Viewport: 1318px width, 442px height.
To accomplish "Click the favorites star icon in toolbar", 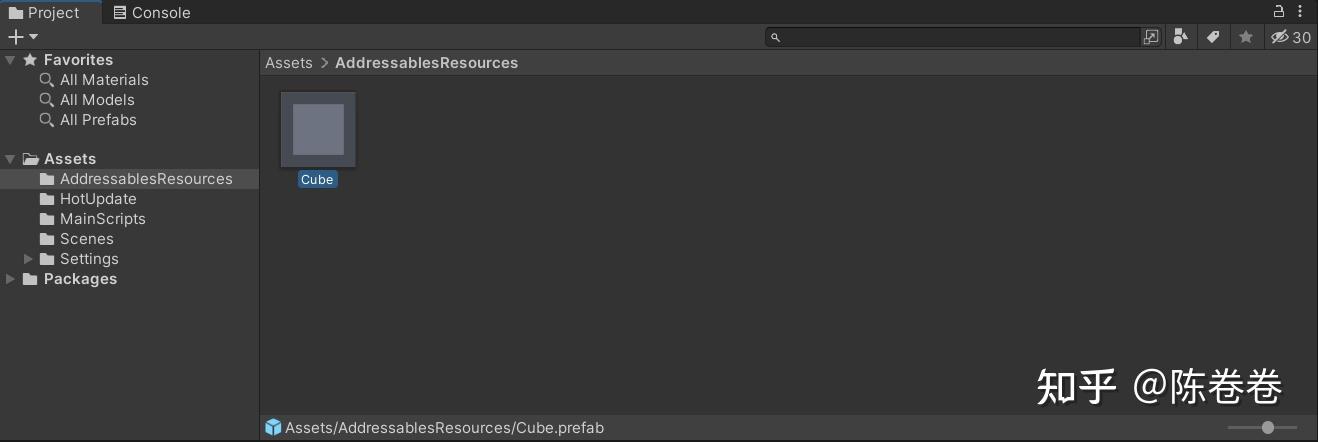I will point(1245,37).
